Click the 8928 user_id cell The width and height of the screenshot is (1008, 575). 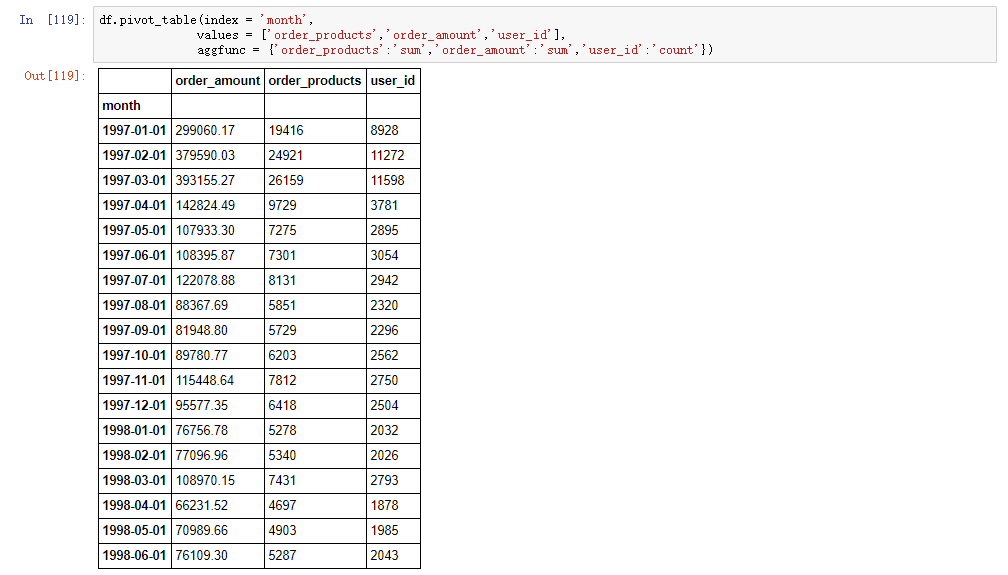pyautogui.click(x=393, y=131)
